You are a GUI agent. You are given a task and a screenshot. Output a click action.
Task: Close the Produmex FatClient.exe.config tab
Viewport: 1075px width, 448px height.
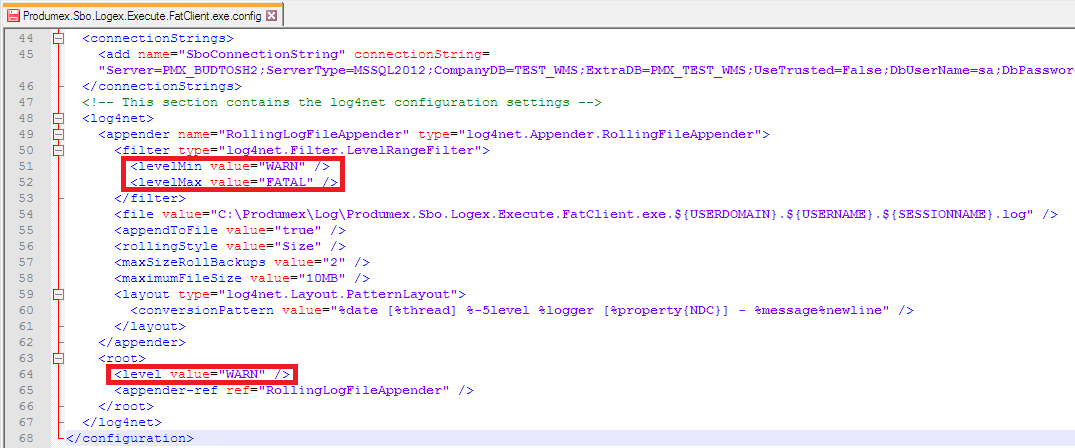click(x=271, y=15)
